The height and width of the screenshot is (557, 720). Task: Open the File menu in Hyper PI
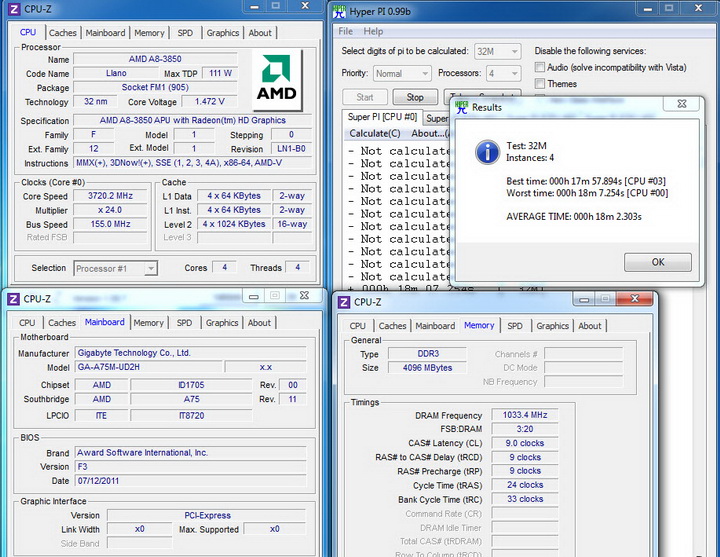[345, 31]
